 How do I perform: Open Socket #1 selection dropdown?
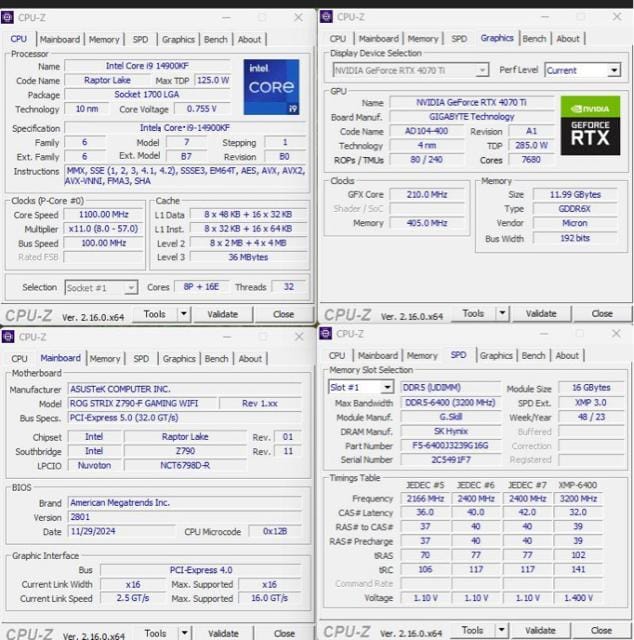tap(101, 287)
